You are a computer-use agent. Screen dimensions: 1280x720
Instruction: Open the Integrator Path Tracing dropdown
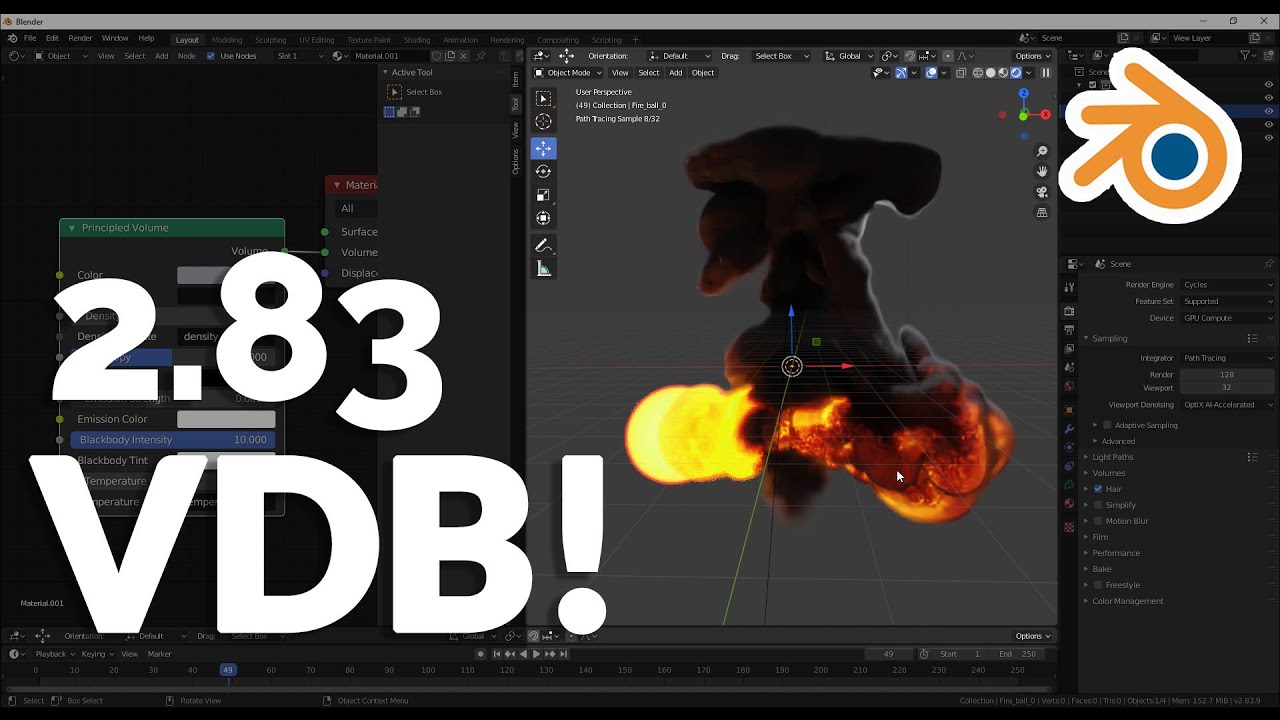click(x=1228, y=358)
